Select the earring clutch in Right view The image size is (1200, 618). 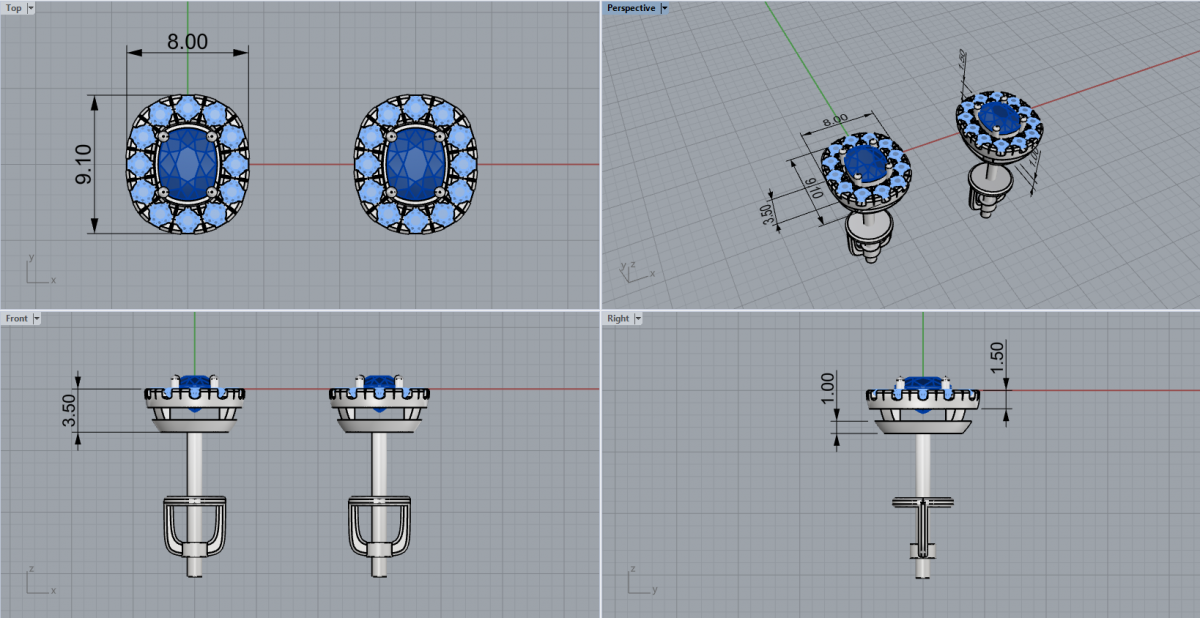[923, 528]
